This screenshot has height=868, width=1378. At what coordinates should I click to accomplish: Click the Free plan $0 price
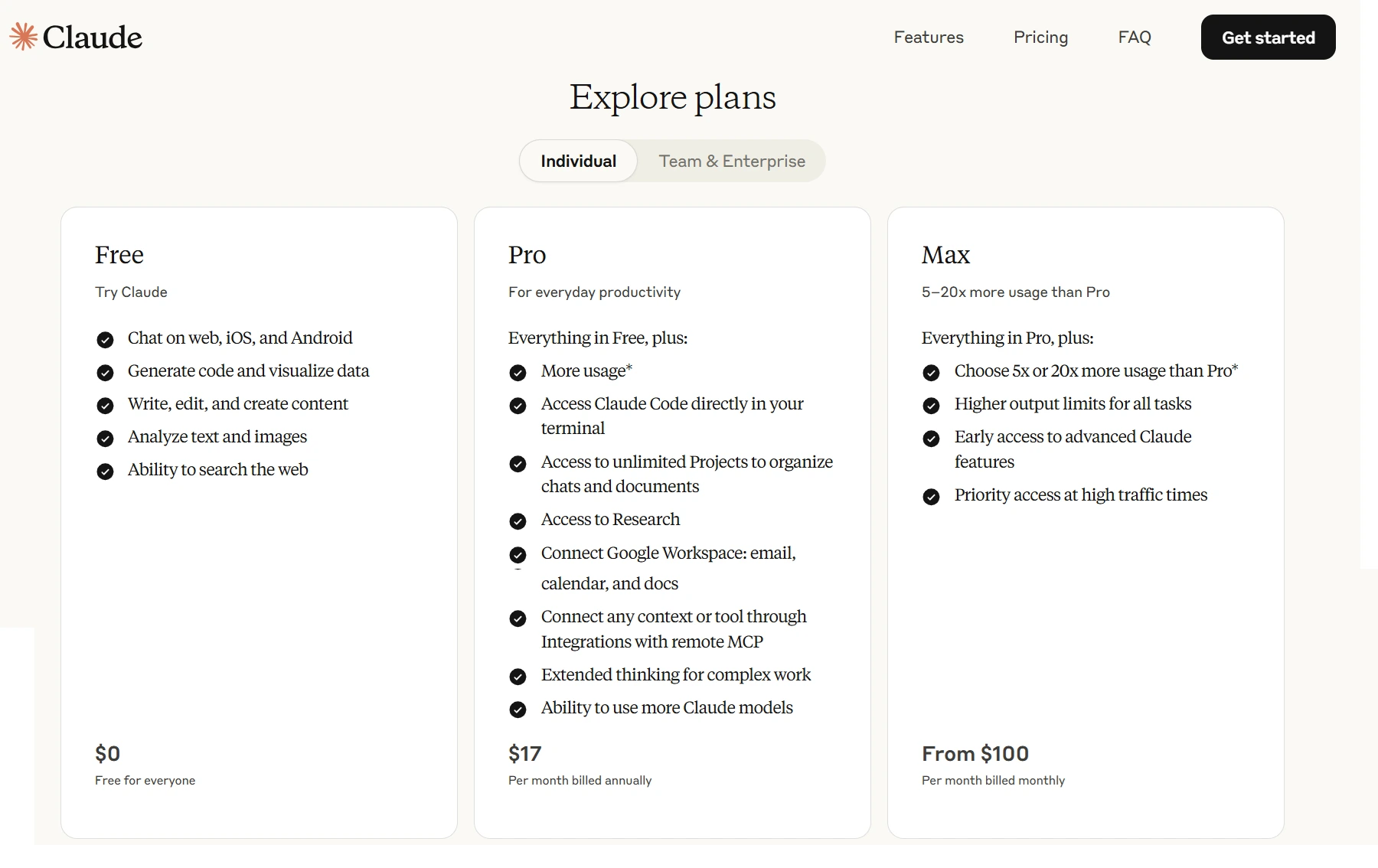pyautogui.click(x=107, y=754)
